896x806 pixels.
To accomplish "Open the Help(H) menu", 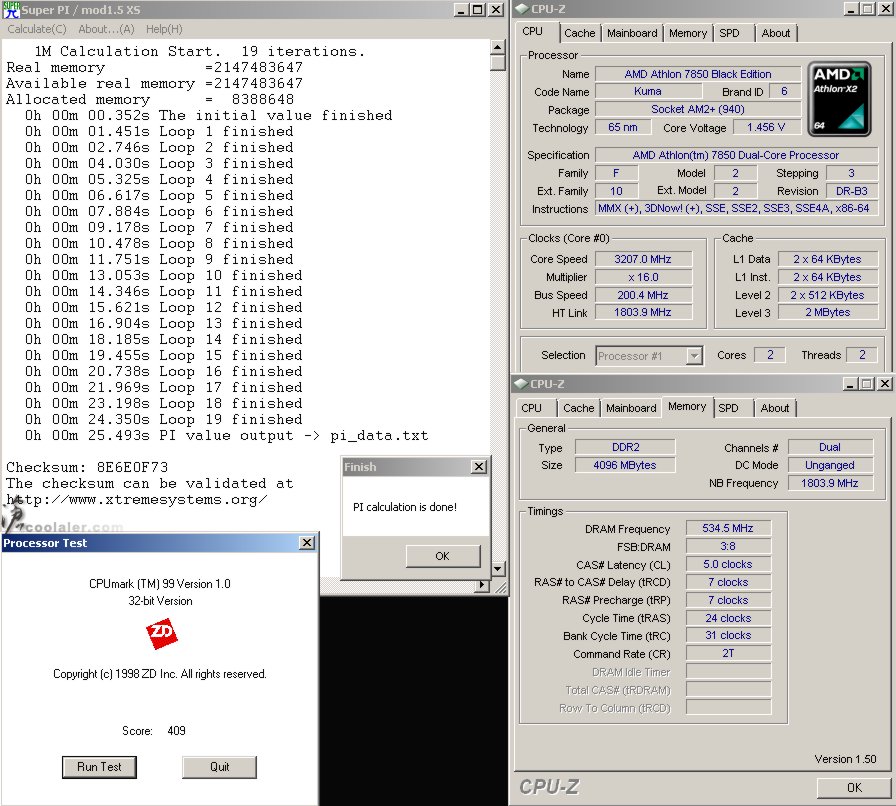I will point(164,29).
